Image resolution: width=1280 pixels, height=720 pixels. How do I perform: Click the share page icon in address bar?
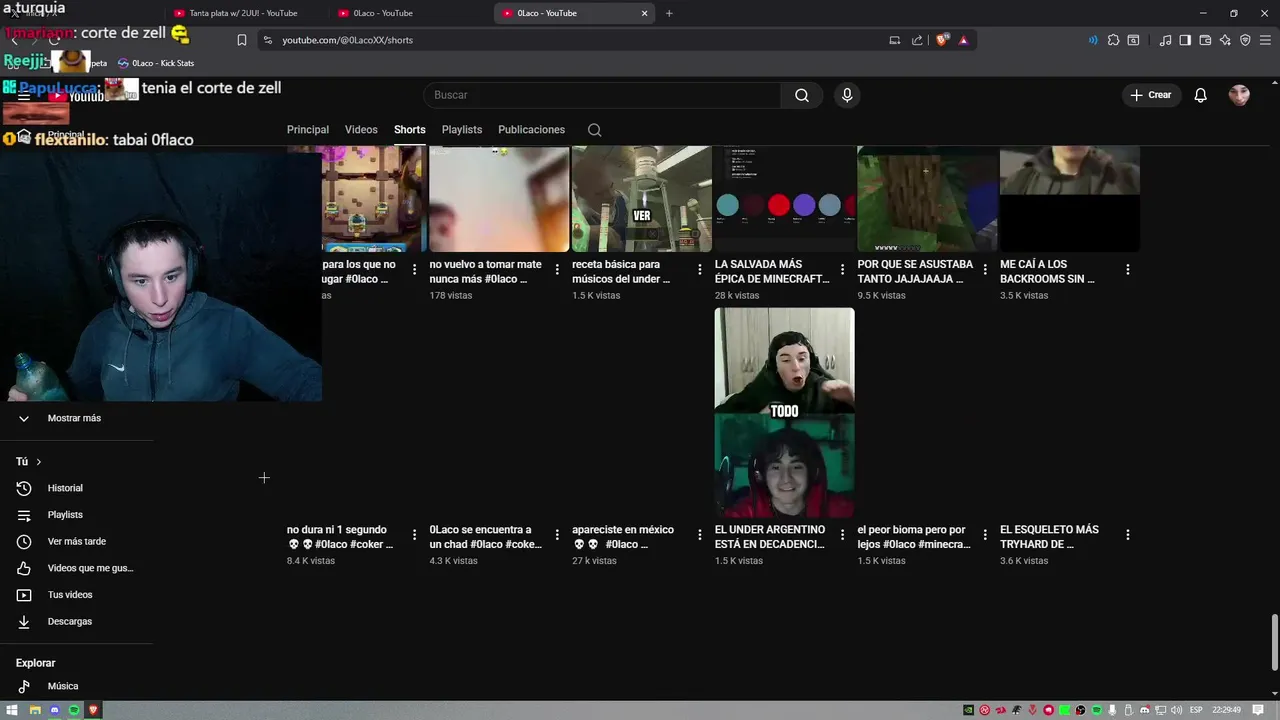(917, 40)
